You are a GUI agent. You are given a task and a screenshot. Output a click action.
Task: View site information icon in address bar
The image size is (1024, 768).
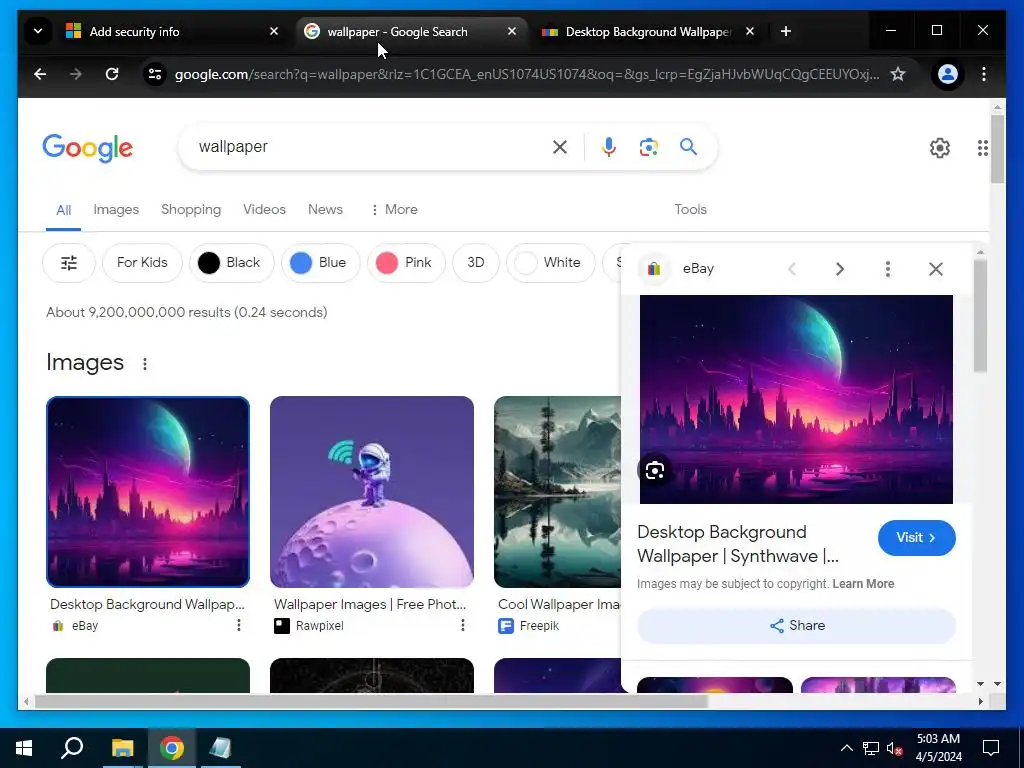pos(155,74)
